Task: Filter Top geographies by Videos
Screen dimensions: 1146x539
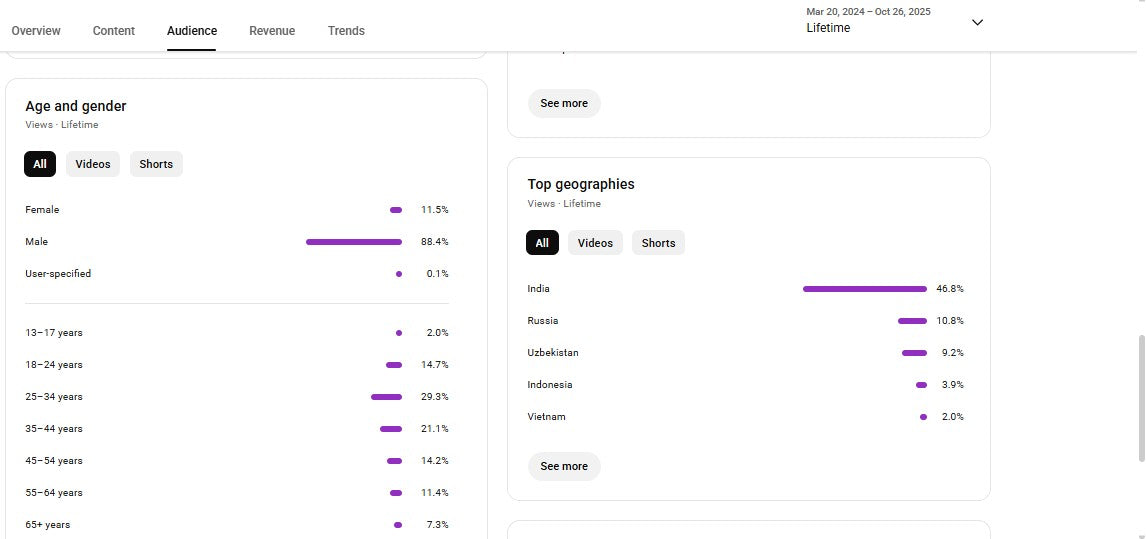Action: tap(595, 243)
